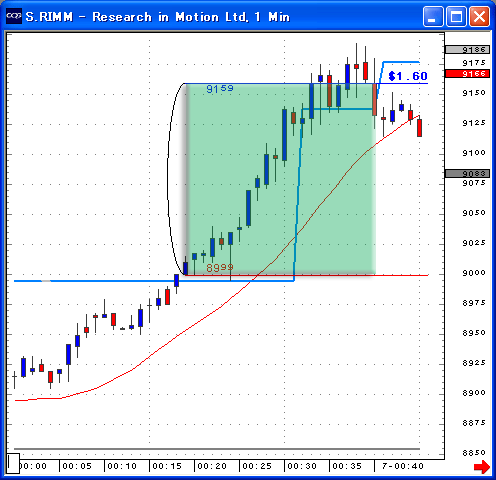Click the 7-00:40 time axis label
Viewport: 496px width, 480px height.
403,466
